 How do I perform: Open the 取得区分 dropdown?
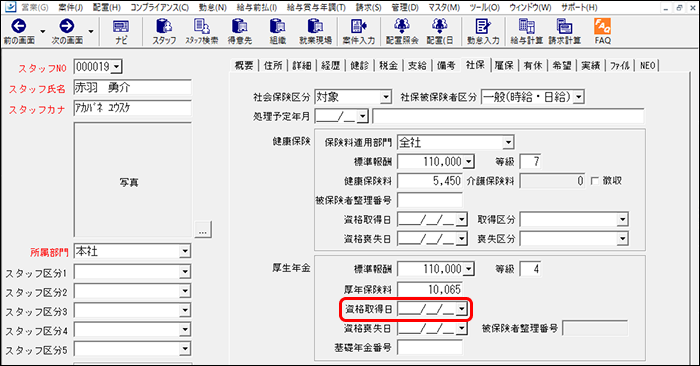point(622,220)
